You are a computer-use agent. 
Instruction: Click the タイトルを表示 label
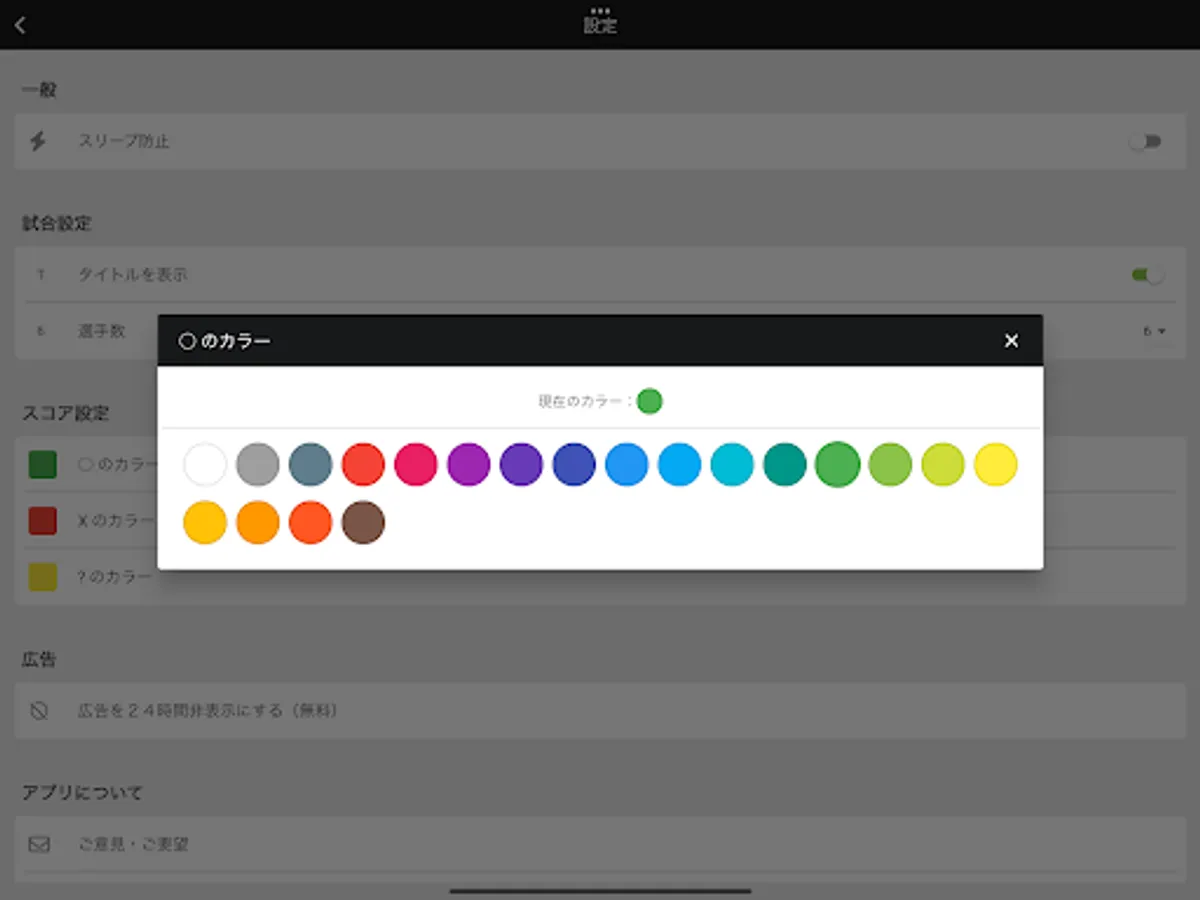click(x=133, y=274)
